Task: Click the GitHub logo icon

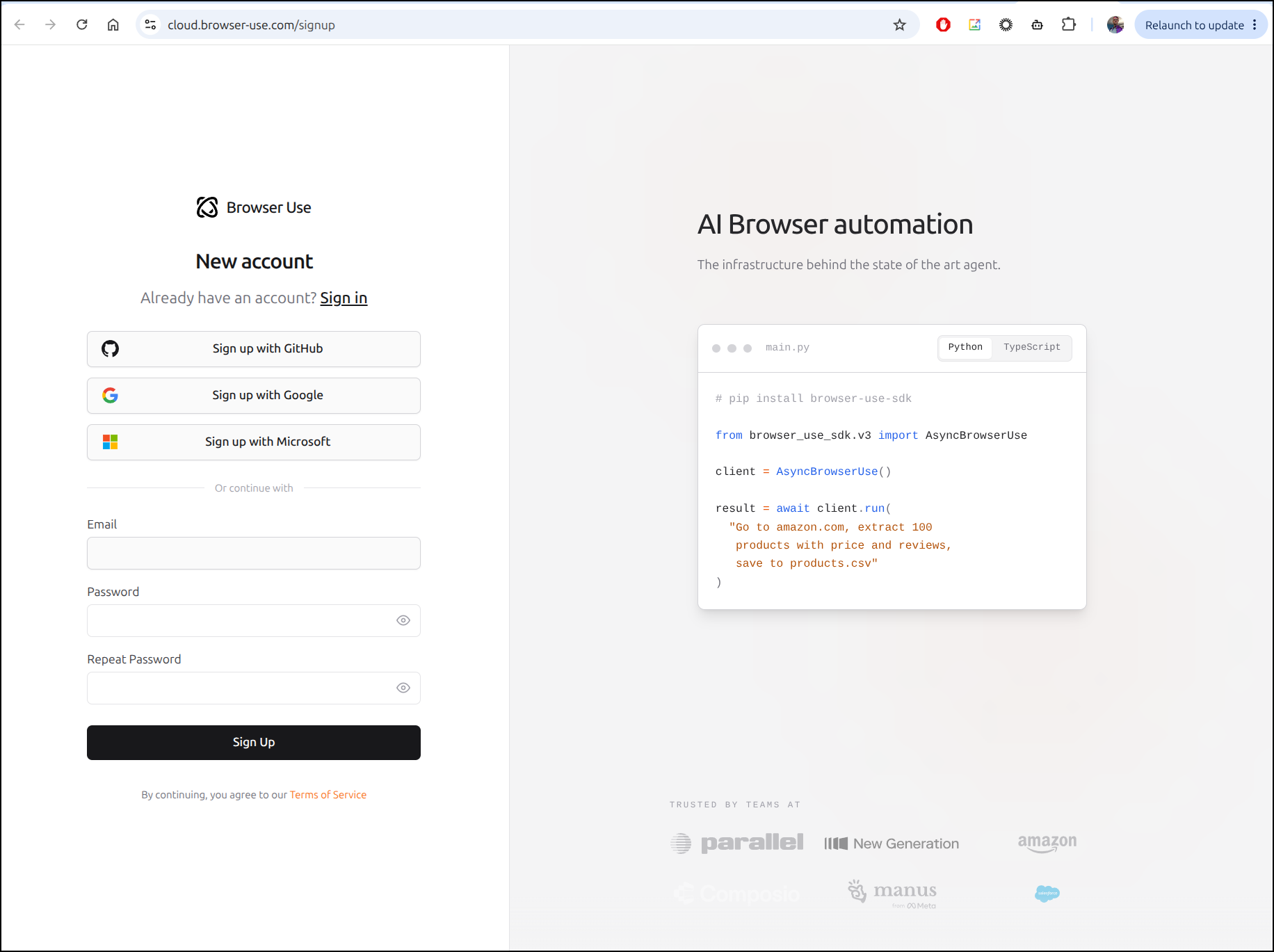Action: [x=110, y=348]
